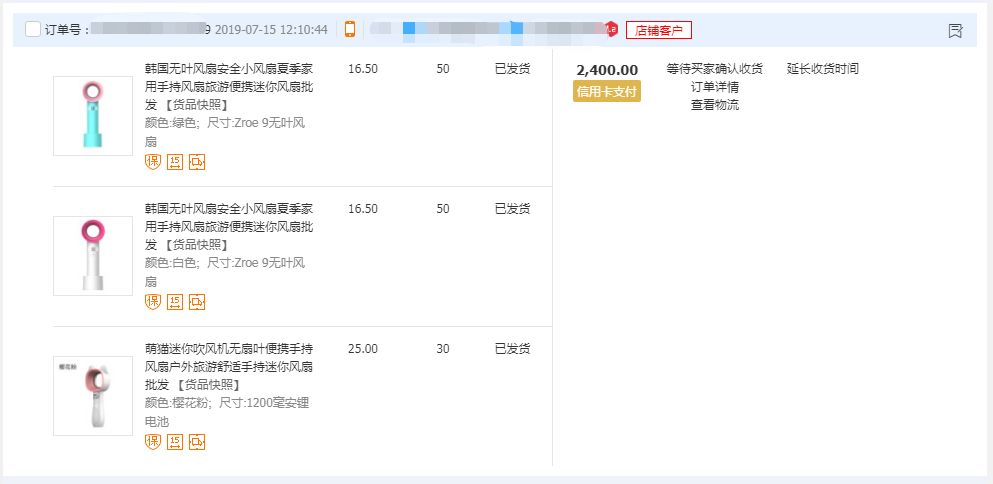Open the 查看物流 logistics link
This screenshot has width=993, height=484.
click(714, 105)
